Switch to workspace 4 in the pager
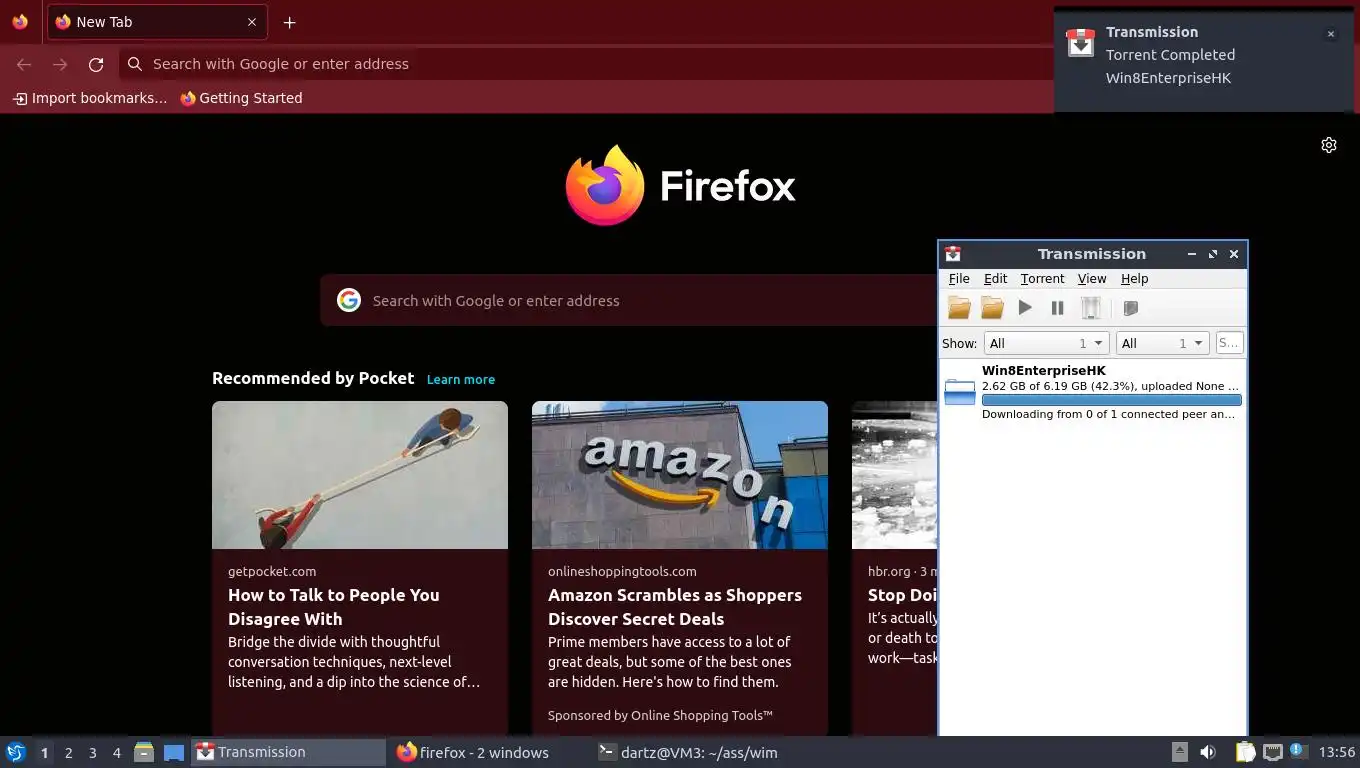Viewport: 1360px width, 768px height. click(117, 752)
